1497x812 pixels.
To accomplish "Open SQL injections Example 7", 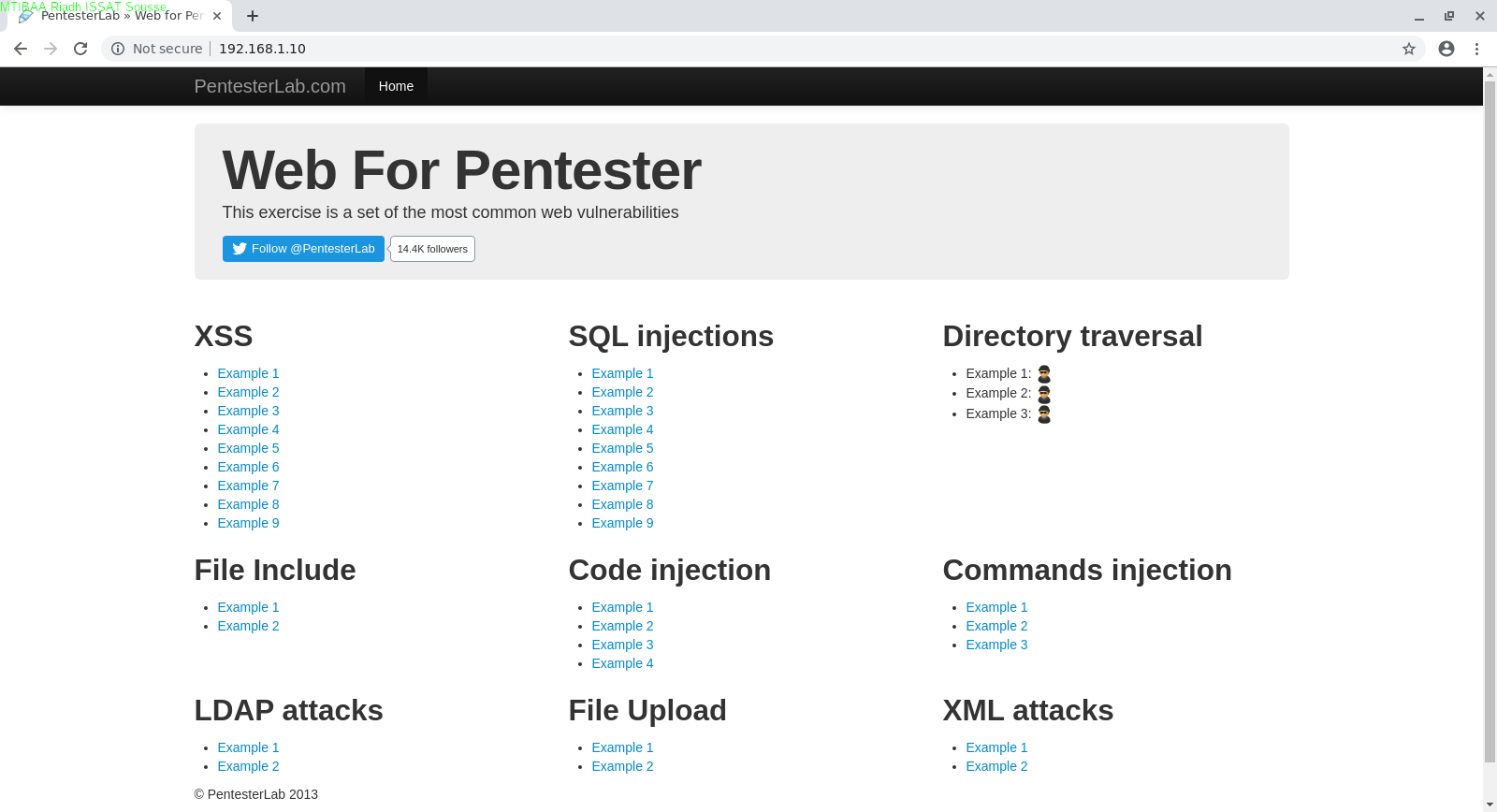I will pos(622,486).
